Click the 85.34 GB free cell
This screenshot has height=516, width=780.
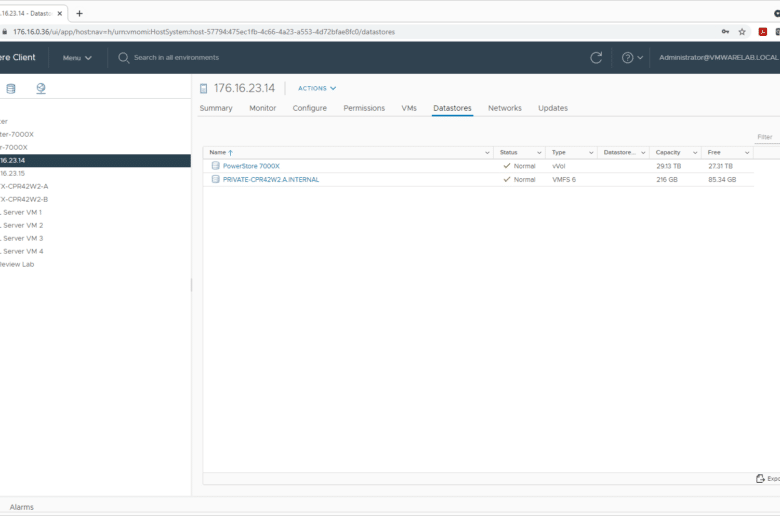coord(722,179)
